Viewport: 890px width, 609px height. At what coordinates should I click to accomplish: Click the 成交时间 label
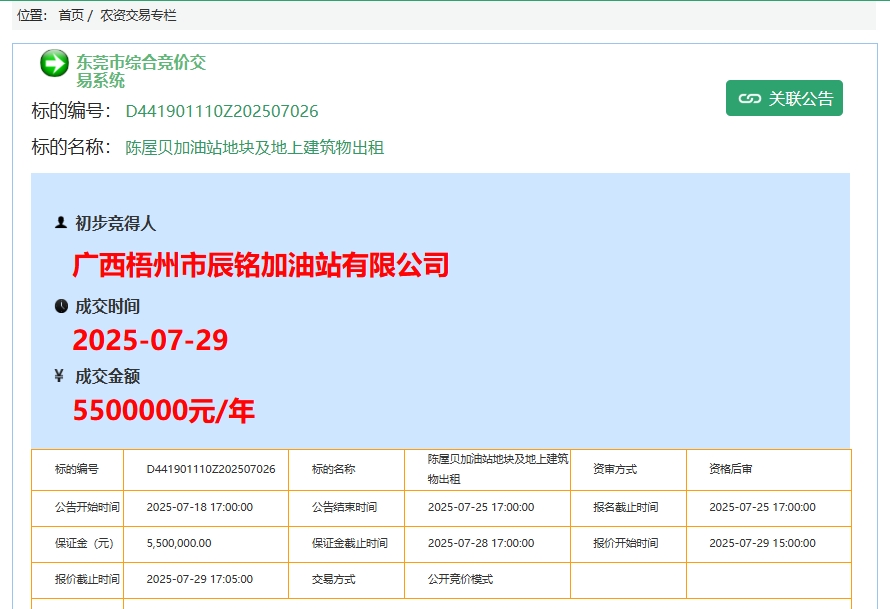pos(107,306)
